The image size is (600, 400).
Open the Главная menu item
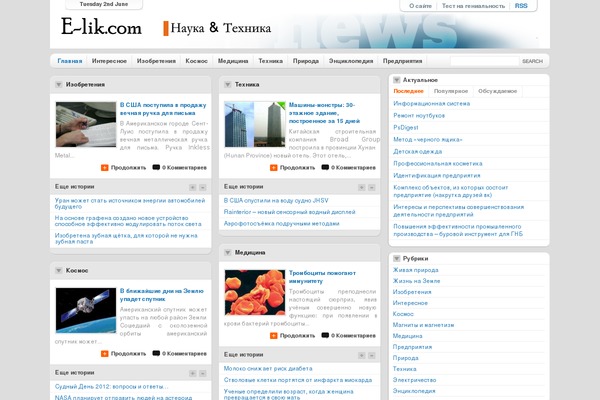(70, 61)
